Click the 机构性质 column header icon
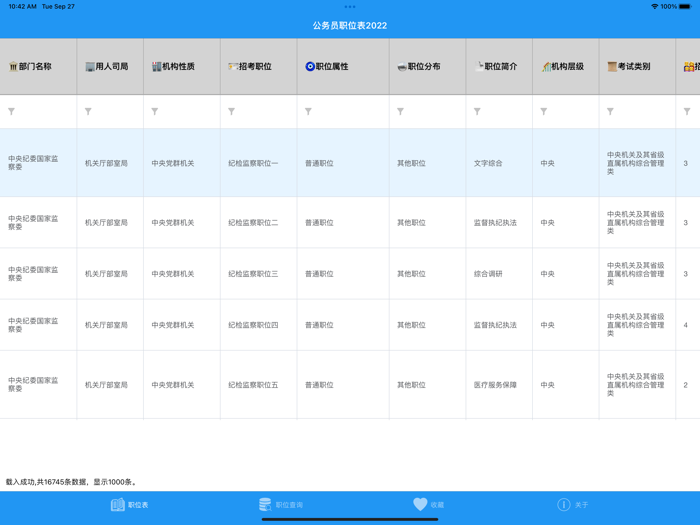Viewport: 700px width, 525px height. pyautogui.click(x=156, y=67)
